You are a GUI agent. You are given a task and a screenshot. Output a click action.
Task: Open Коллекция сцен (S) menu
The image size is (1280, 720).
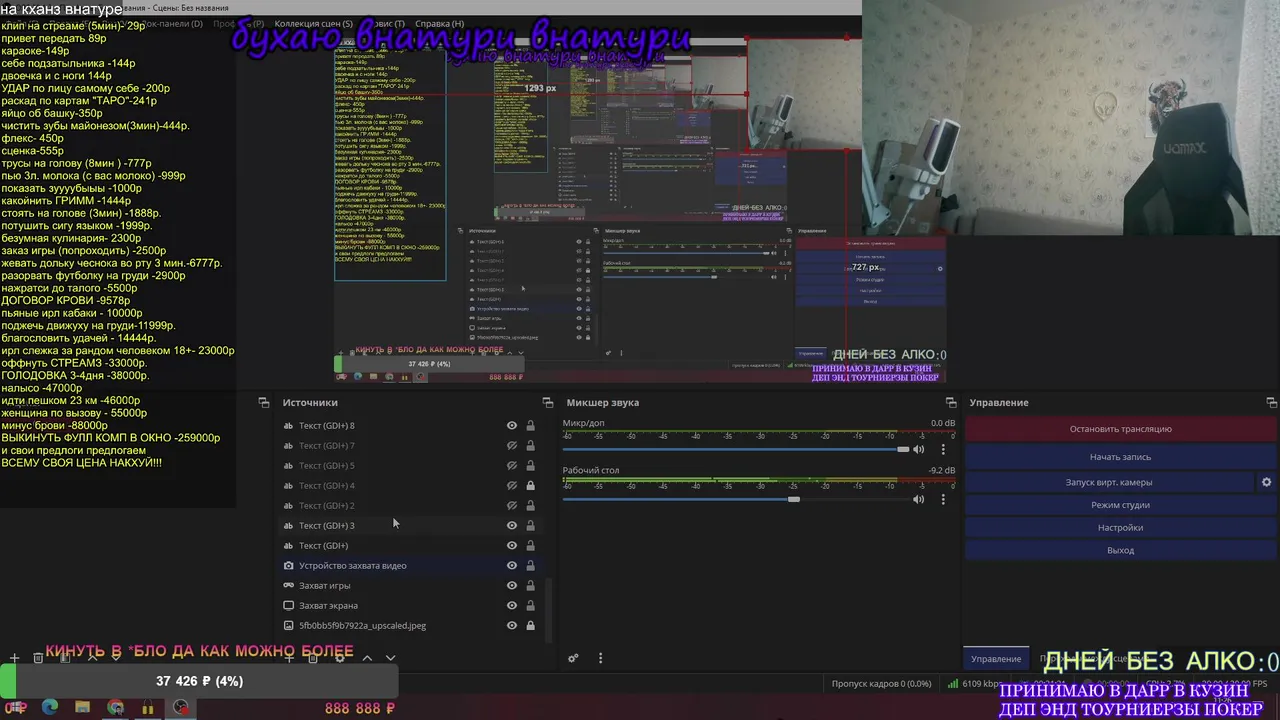click(x=313, y=23)
